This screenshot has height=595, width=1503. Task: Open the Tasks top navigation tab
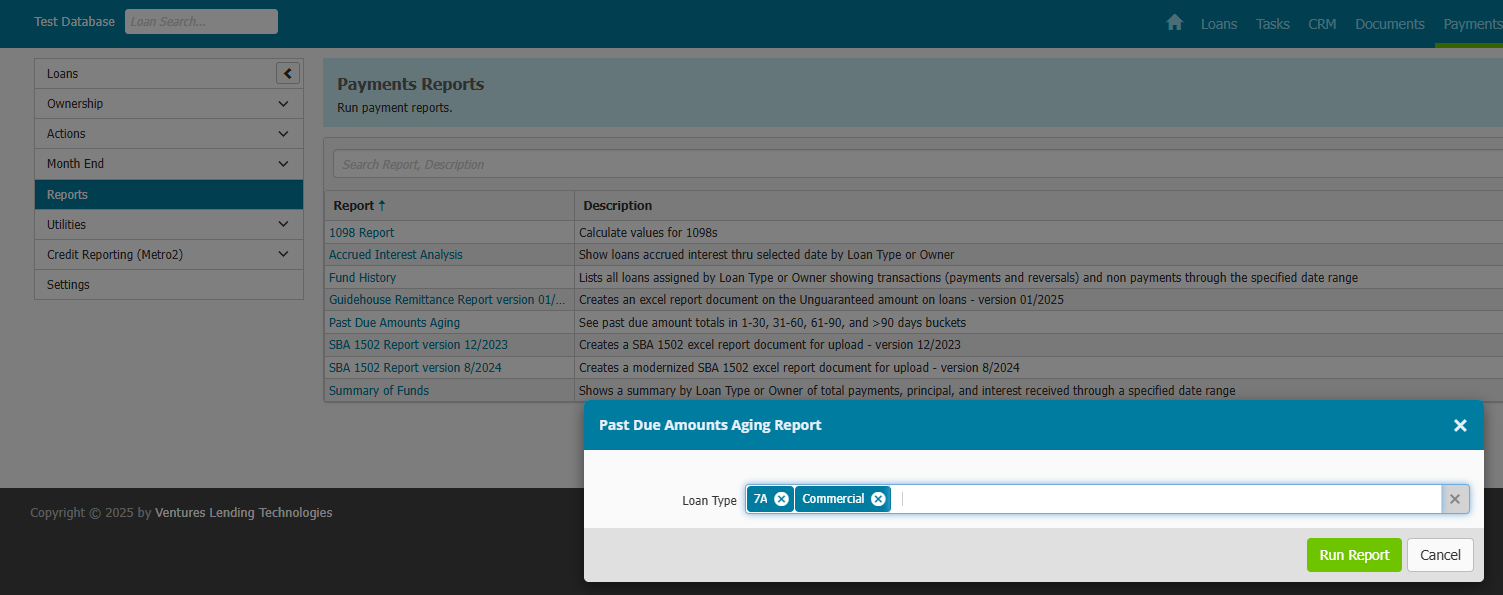pos(1273,24)
